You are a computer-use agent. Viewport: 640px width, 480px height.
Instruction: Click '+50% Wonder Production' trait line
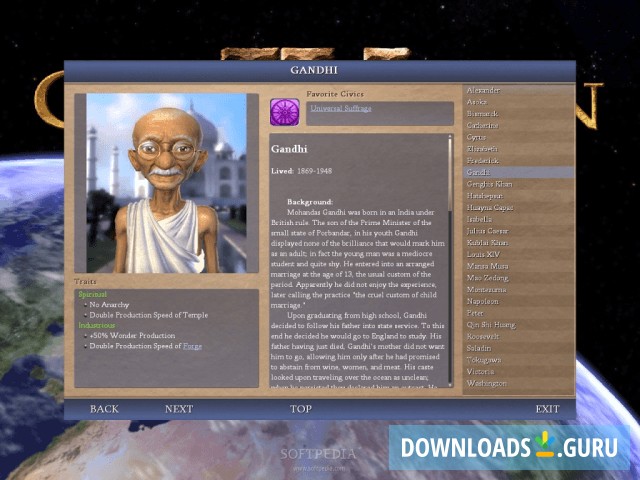pos(132,336)
